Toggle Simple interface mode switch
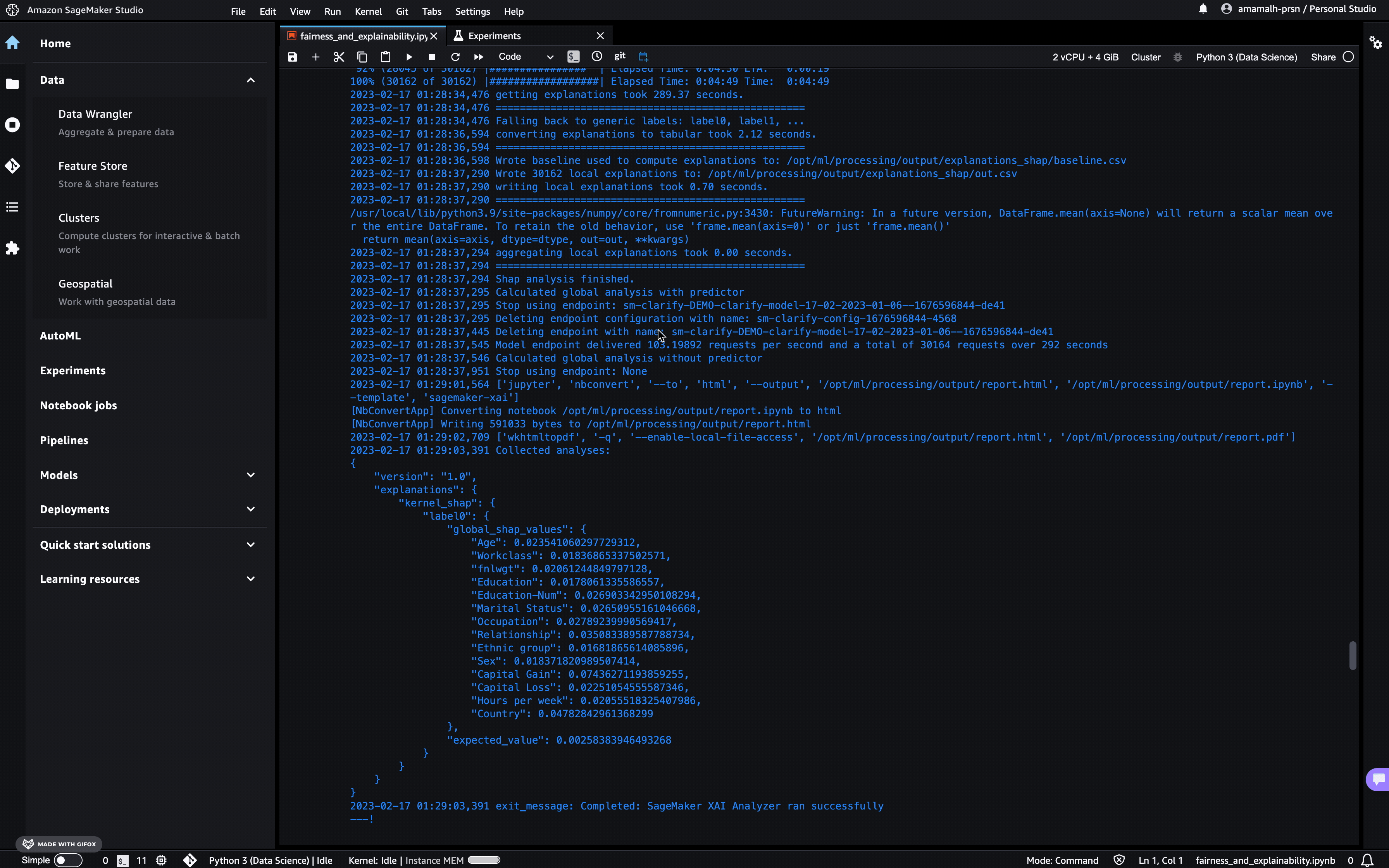The image size is (1389, 868). coord(68,860)
